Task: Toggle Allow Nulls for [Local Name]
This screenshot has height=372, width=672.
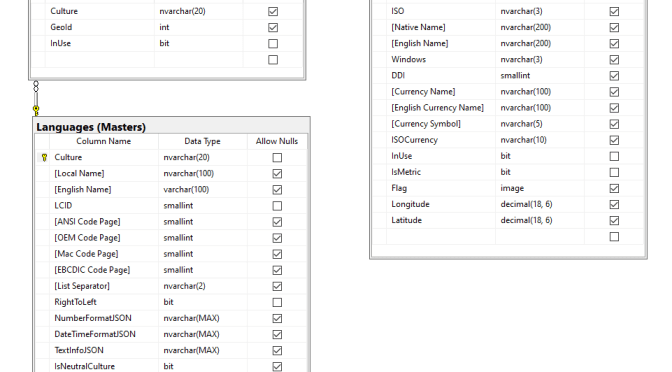Action: tap(277, 174)
